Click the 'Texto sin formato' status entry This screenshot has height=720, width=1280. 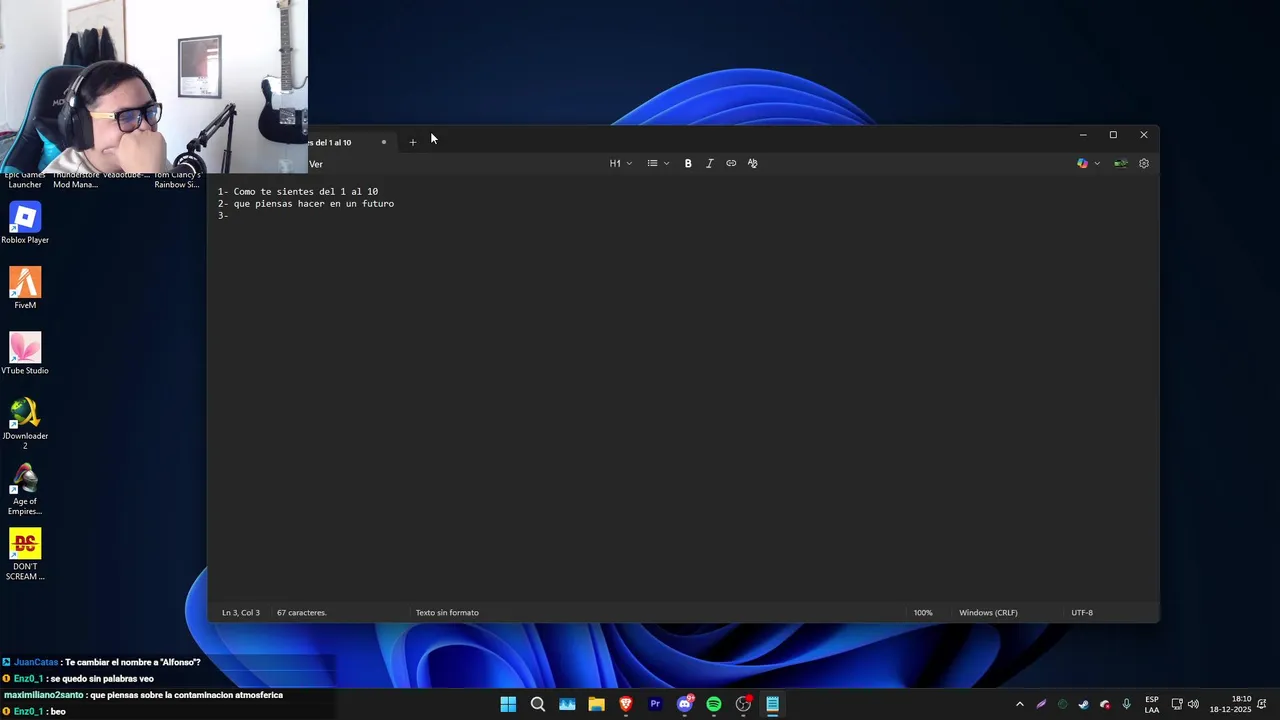447,612
